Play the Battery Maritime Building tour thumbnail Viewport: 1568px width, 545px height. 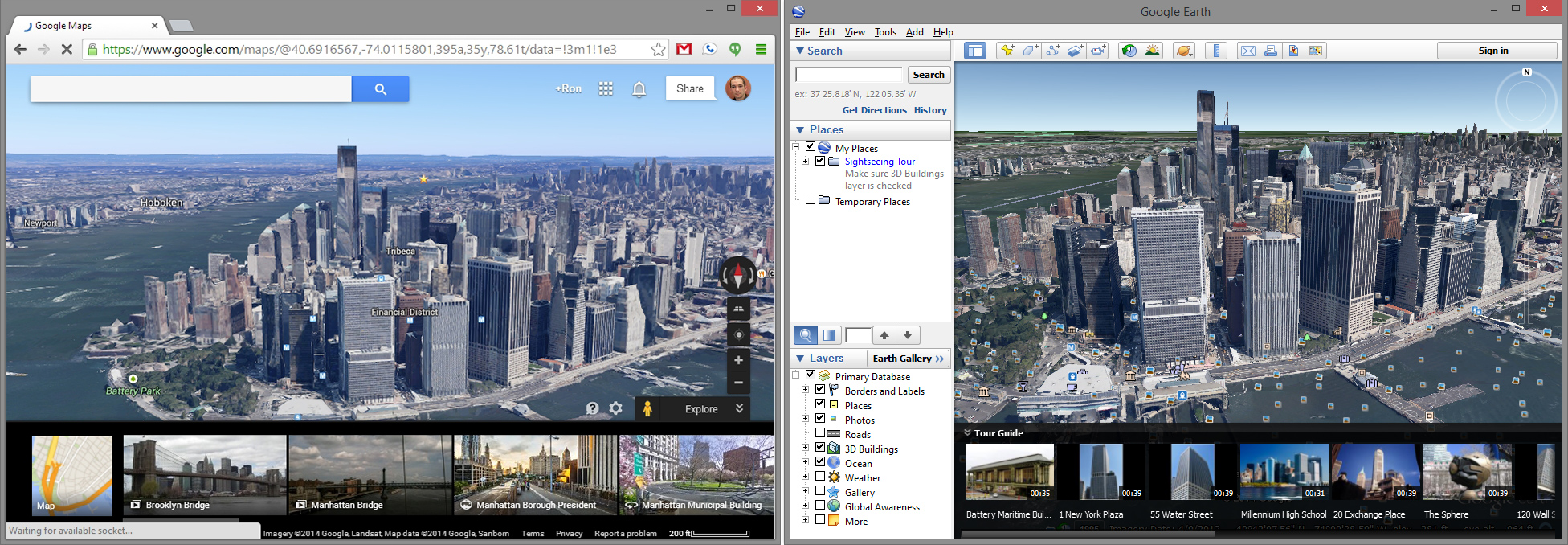1010,472
